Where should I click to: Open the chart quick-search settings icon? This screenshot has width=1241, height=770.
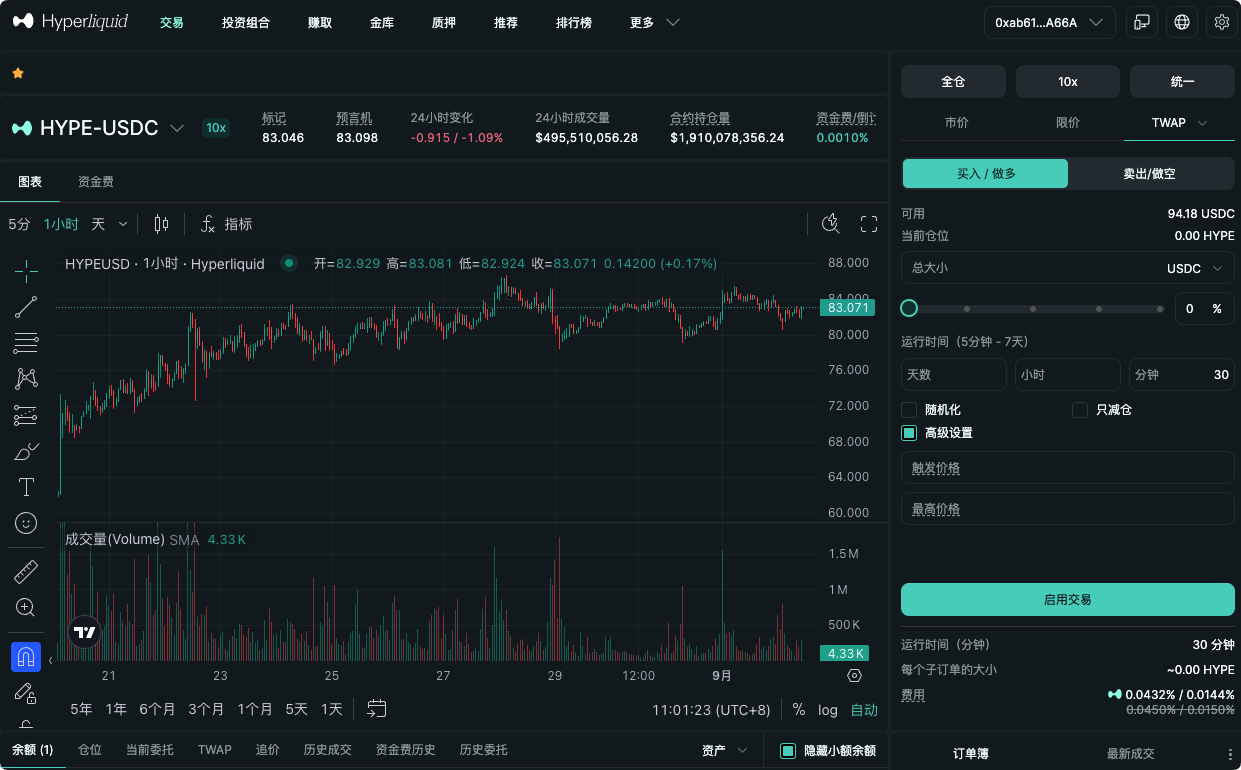pos(830,224)
